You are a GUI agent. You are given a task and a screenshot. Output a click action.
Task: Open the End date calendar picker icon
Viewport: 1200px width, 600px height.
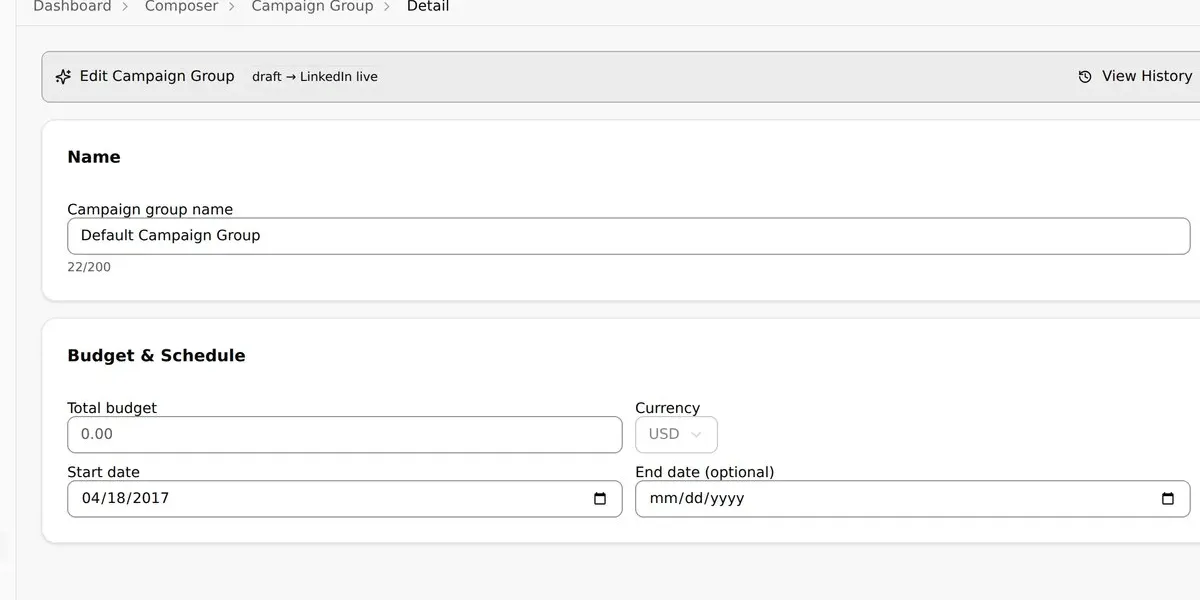coord(1168,498)
